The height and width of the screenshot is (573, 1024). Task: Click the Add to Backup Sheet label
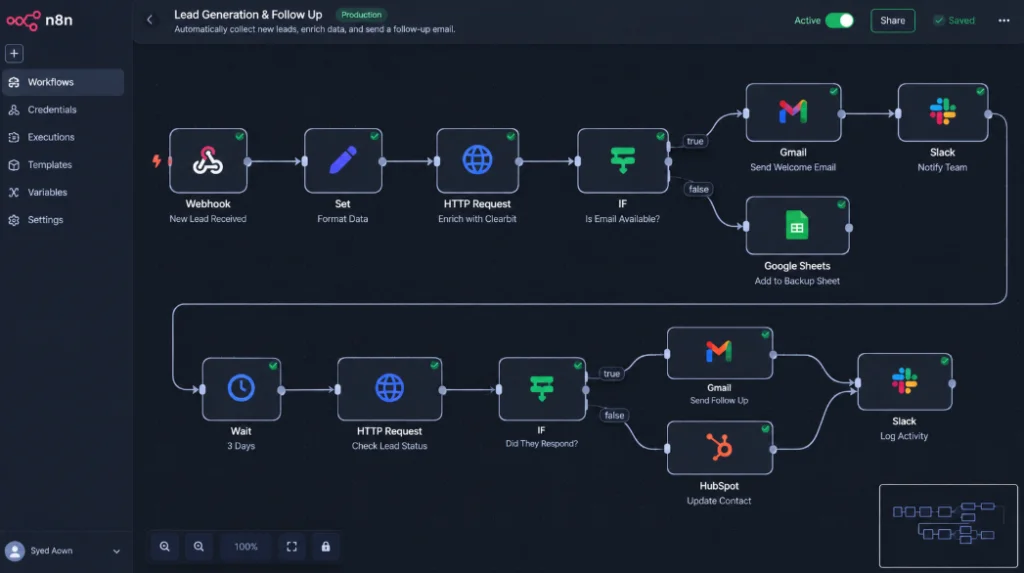tap(797, 281)
